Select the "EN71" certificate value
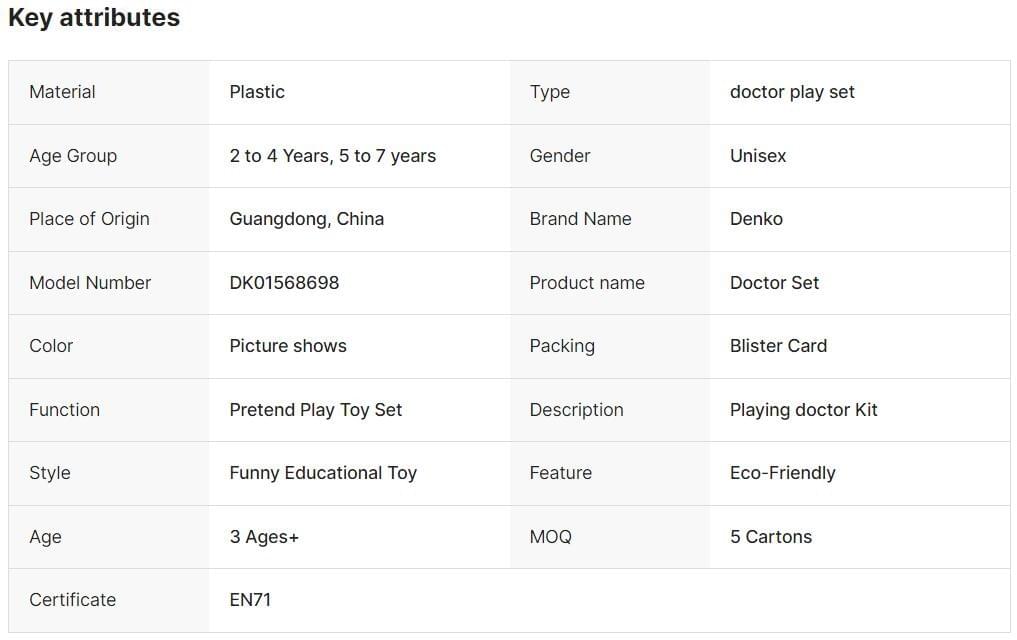The width and height of the screenshot is (1017, 640). tap(250, 600)
